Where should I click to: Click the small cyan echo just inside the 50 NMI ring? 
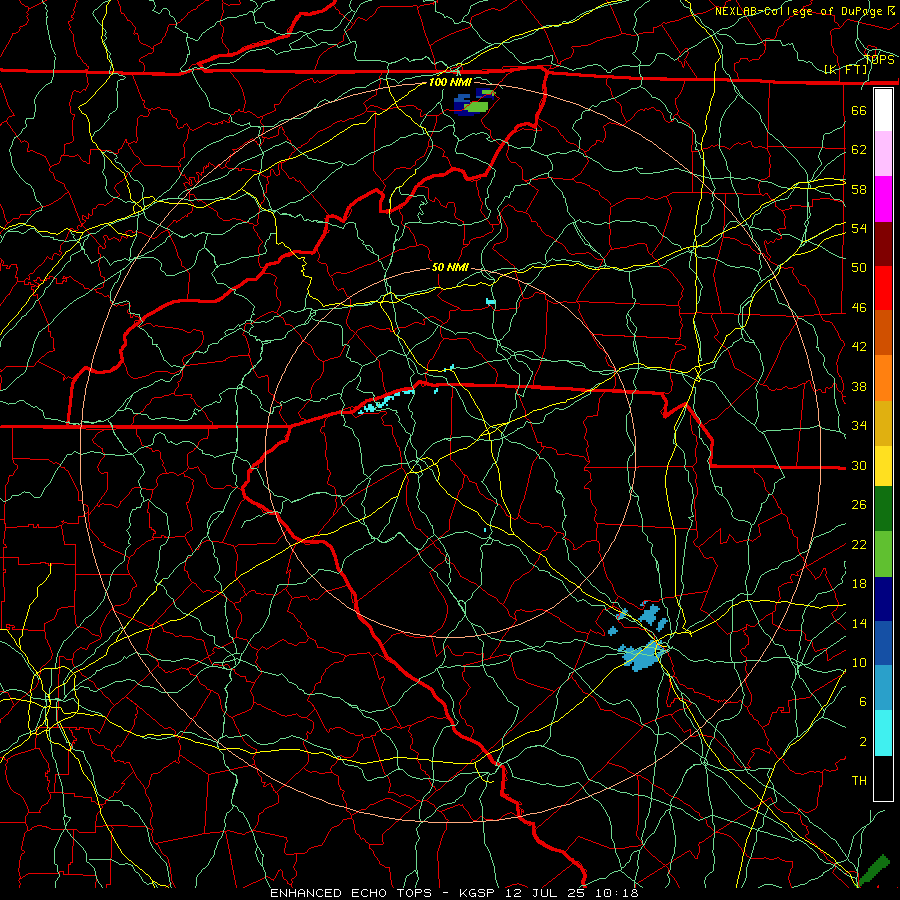491,301
